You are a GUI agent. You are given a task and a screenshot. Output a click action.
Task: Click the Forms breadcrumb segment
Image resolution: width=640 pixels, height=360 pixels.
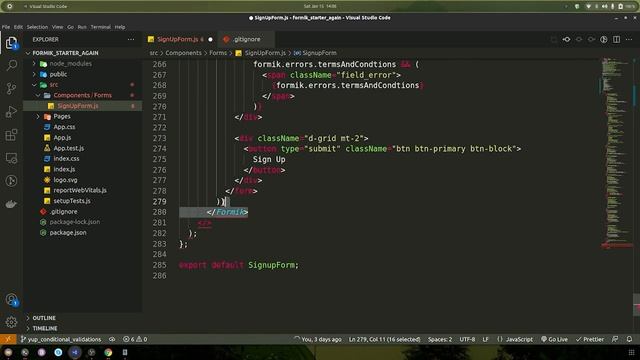pos(218,53)
